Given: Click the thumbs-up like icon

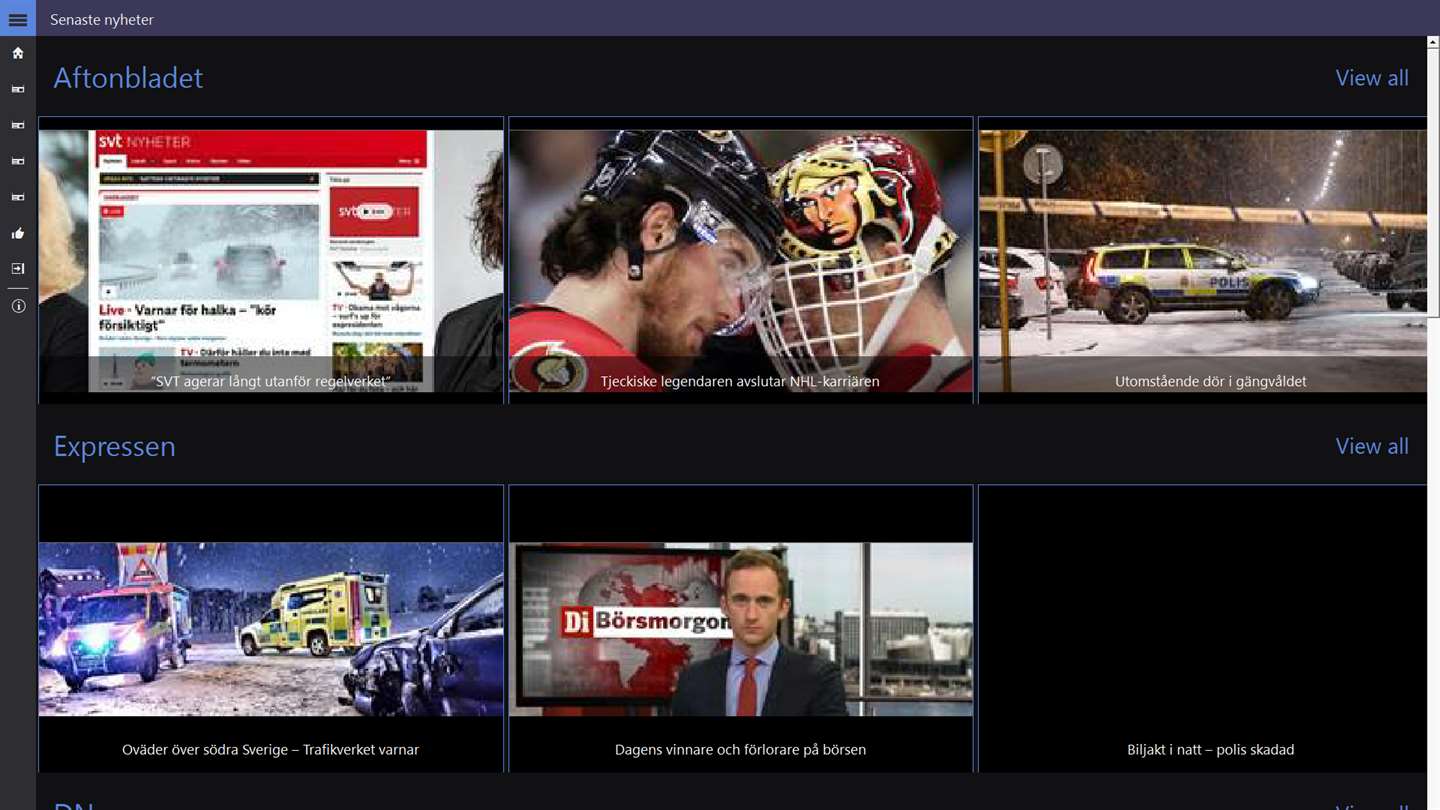Looking at the screenshot, I should 18,233.
